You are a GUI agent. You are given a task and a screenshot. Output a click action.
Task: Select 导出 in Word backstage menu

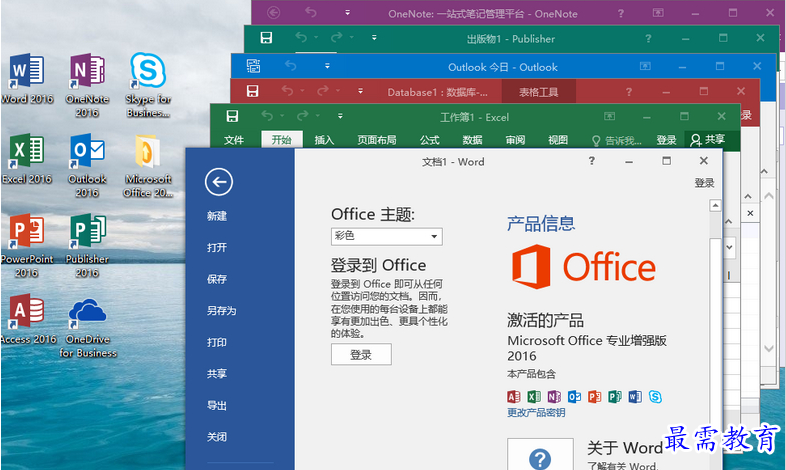217,405
